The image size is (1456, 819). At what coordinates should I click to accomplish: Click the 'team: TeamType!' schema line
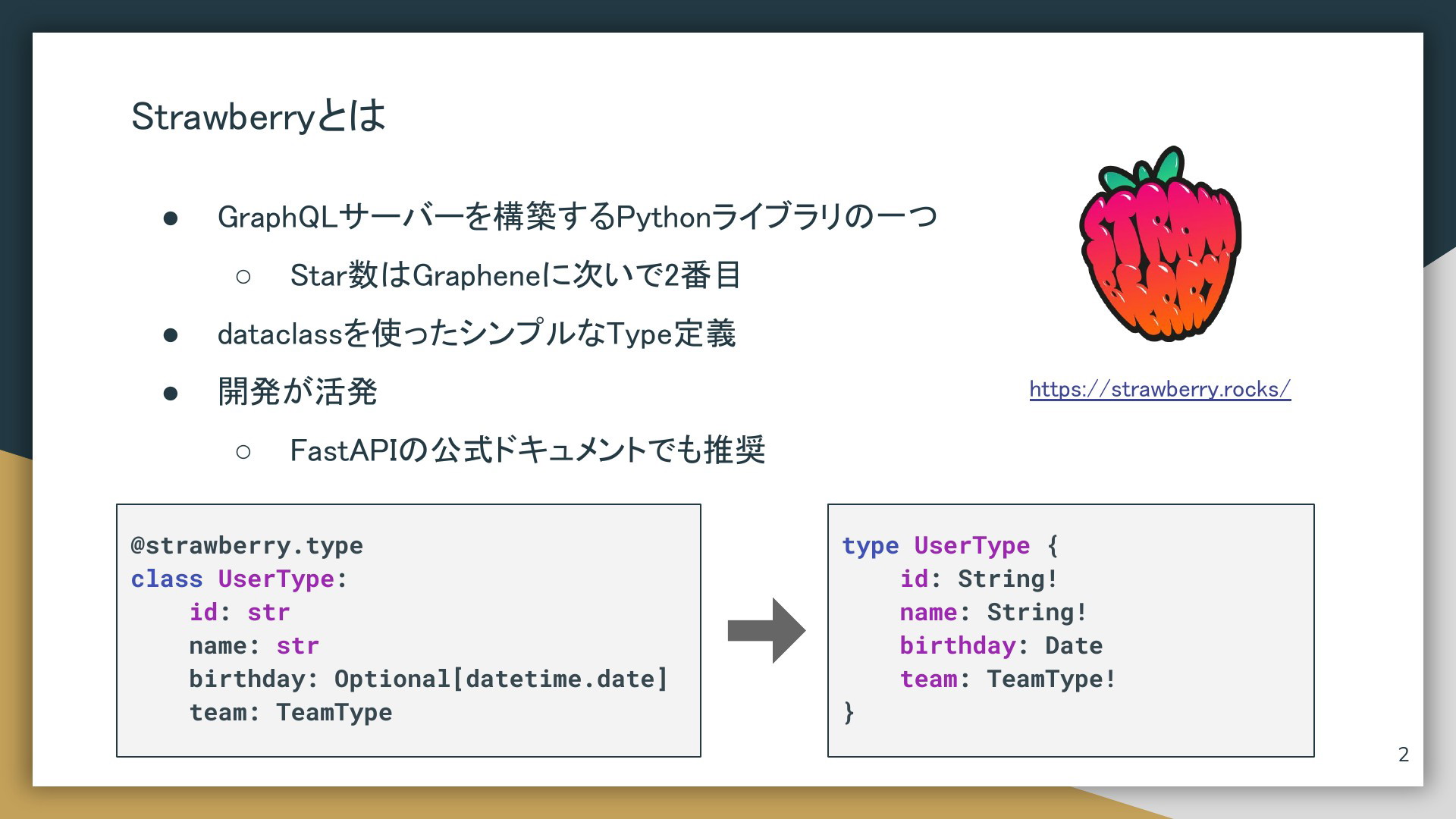click(1008, 679)
